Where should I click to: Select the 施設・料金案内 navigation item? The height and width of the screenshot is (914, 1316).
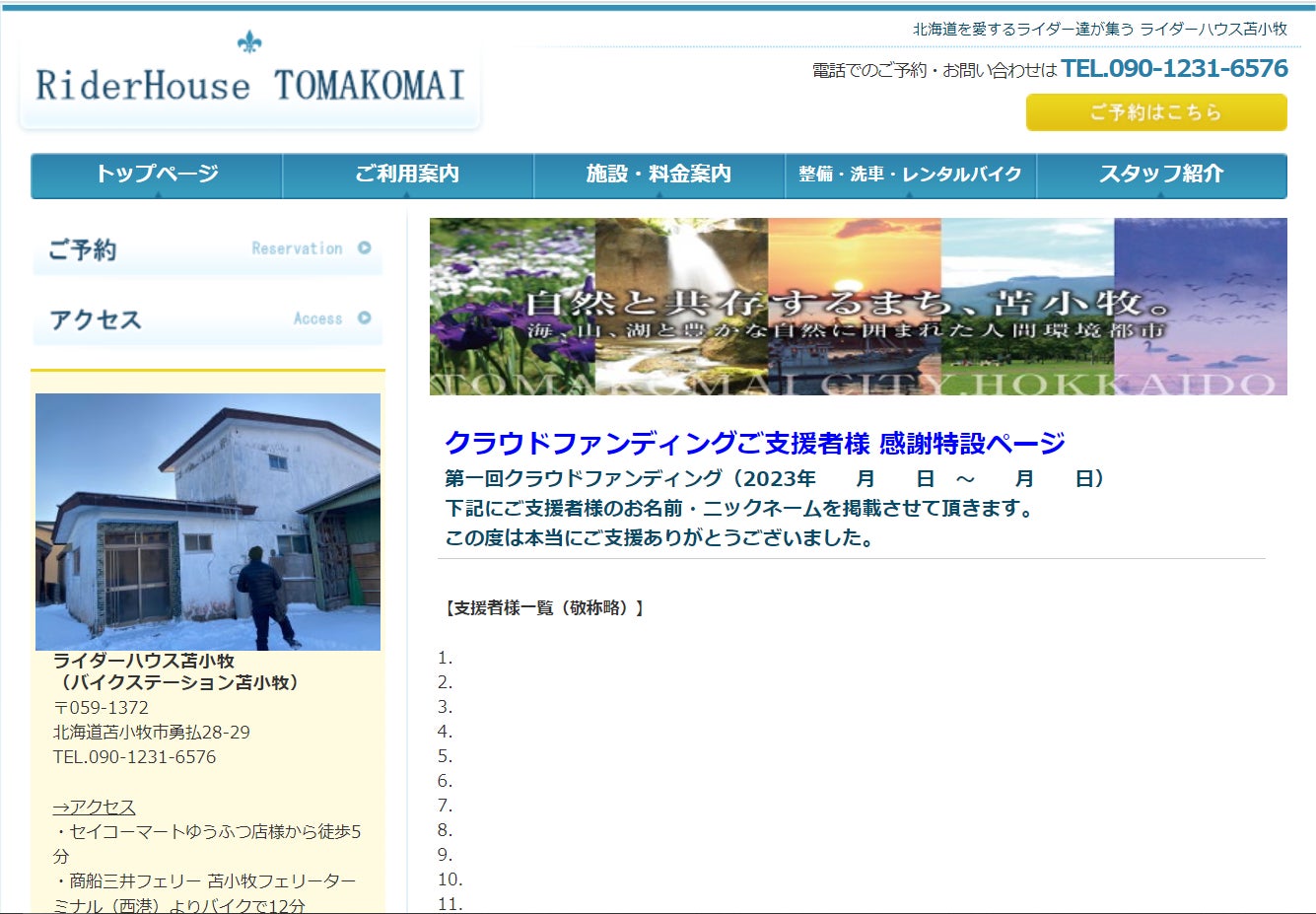(x=658, y=175)
